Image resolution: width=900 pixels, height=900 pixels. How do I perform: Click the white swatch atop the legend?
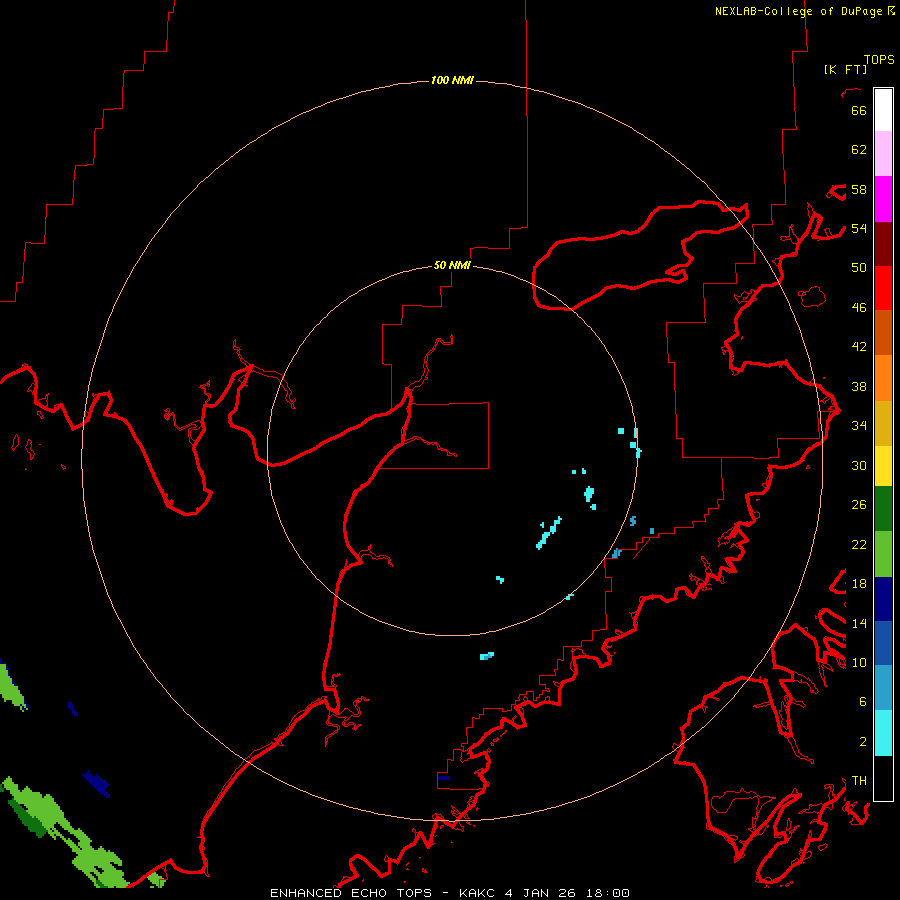(x=883, y=110)
